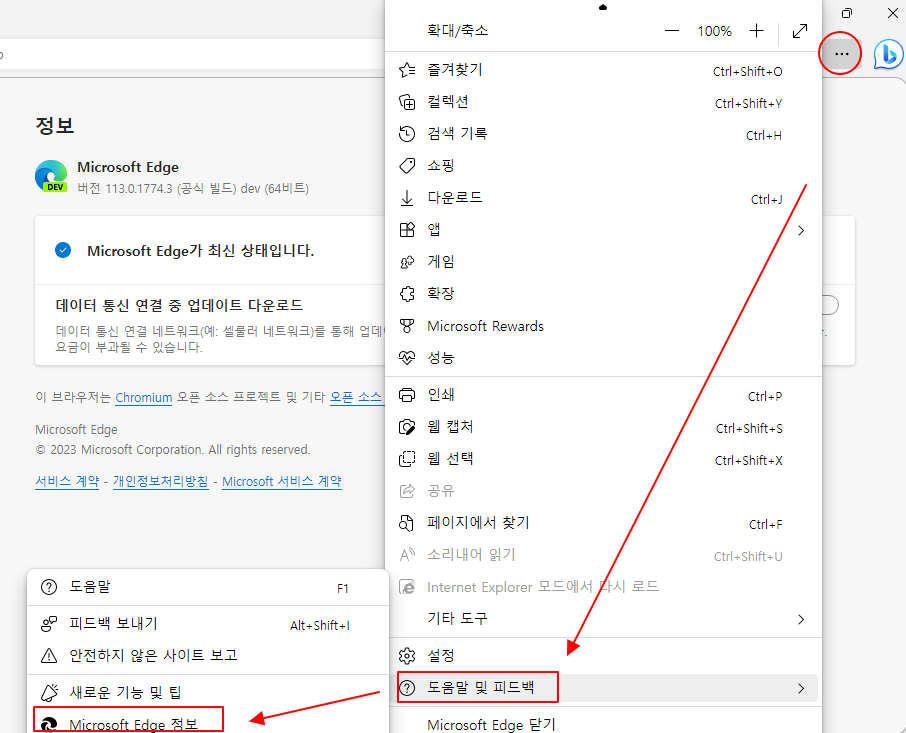The width and height of the screenshot is (906, 733).
Task: Open the Games icon (게임)
Action: pos(407,262)
